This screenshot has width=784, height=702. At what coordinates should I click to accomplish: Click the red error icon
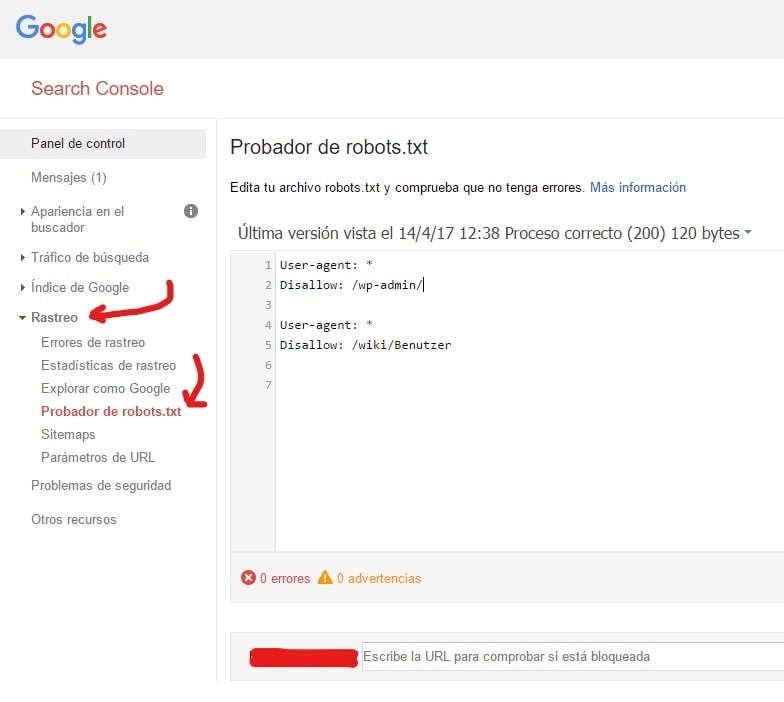coord(248,578)
